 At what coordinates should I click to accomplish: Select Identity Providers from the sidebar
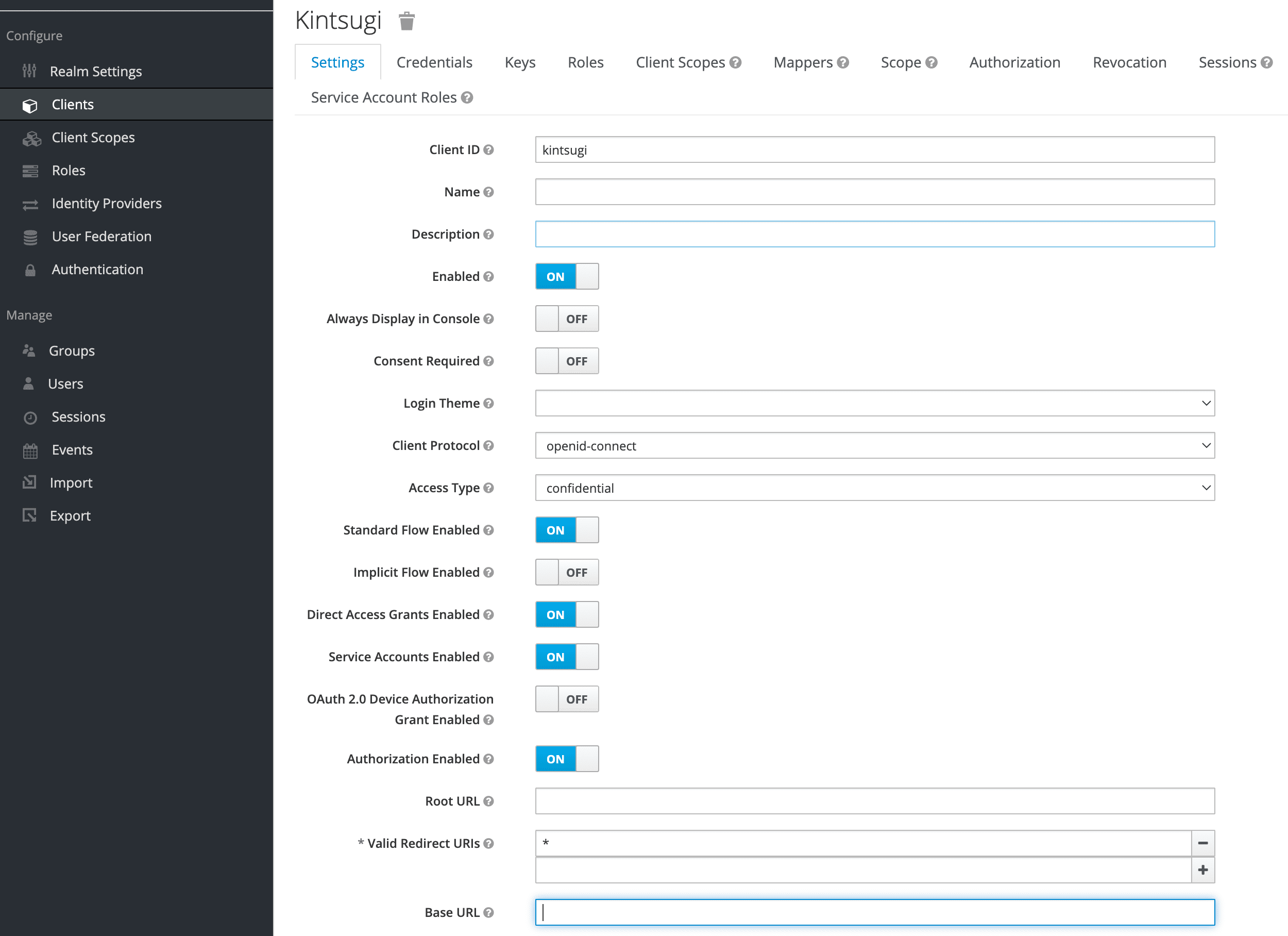(x=106, y=203)
